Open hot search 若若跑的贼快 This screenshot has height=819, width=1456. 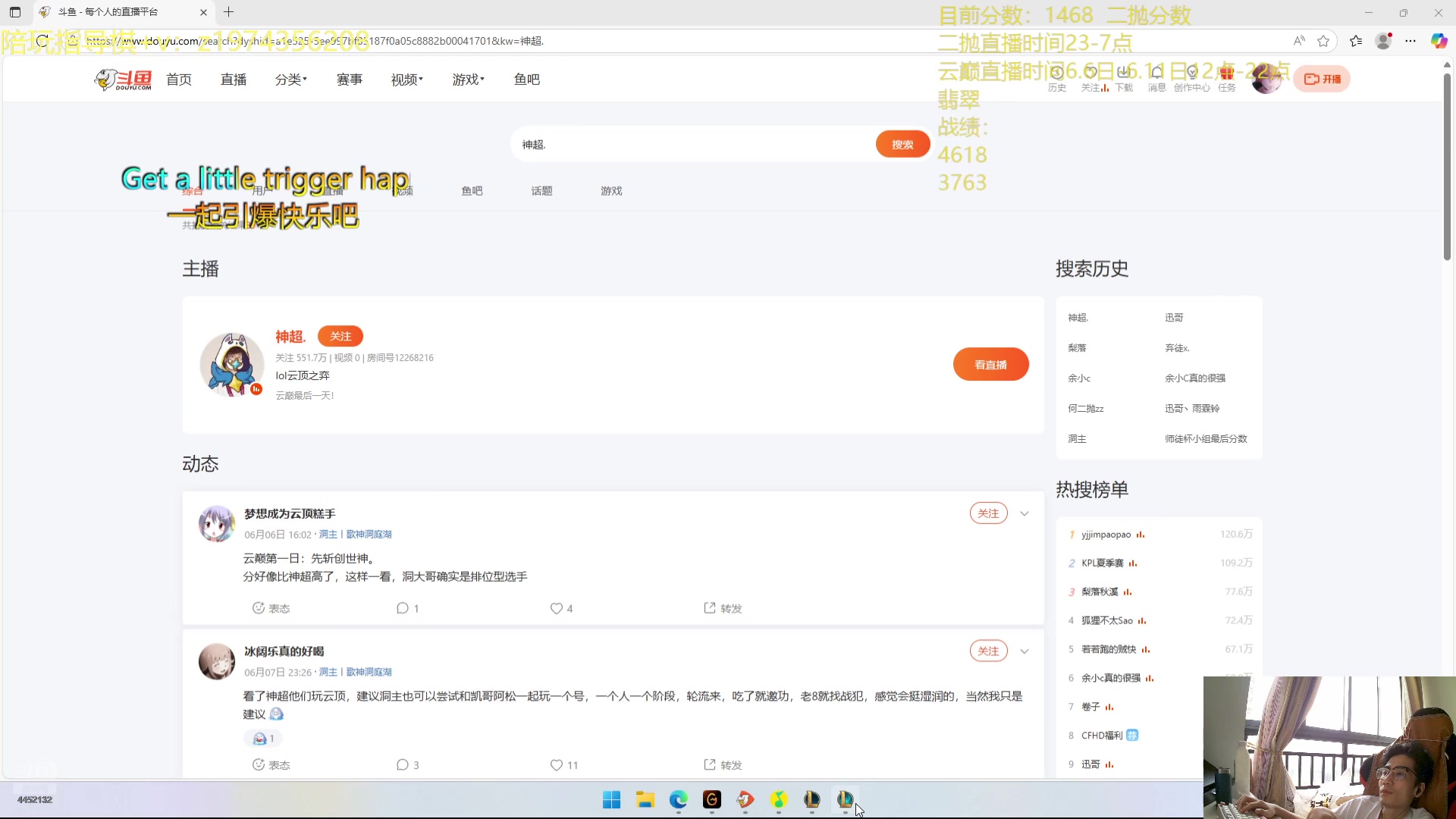point(1109,650)
